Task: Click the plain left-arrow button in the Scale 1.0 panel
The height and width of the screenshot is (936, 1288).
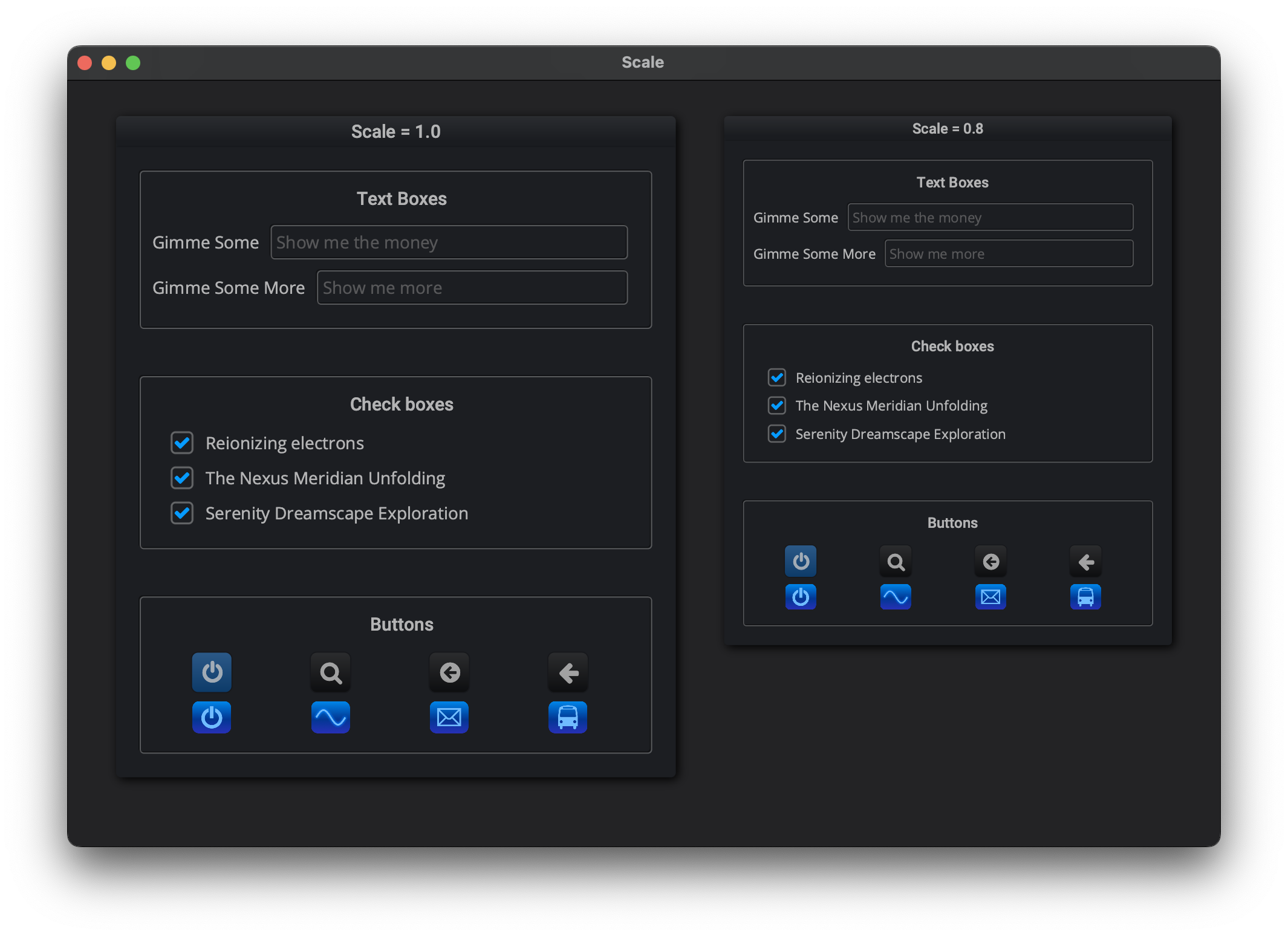Action: click(x=568, y=672)
